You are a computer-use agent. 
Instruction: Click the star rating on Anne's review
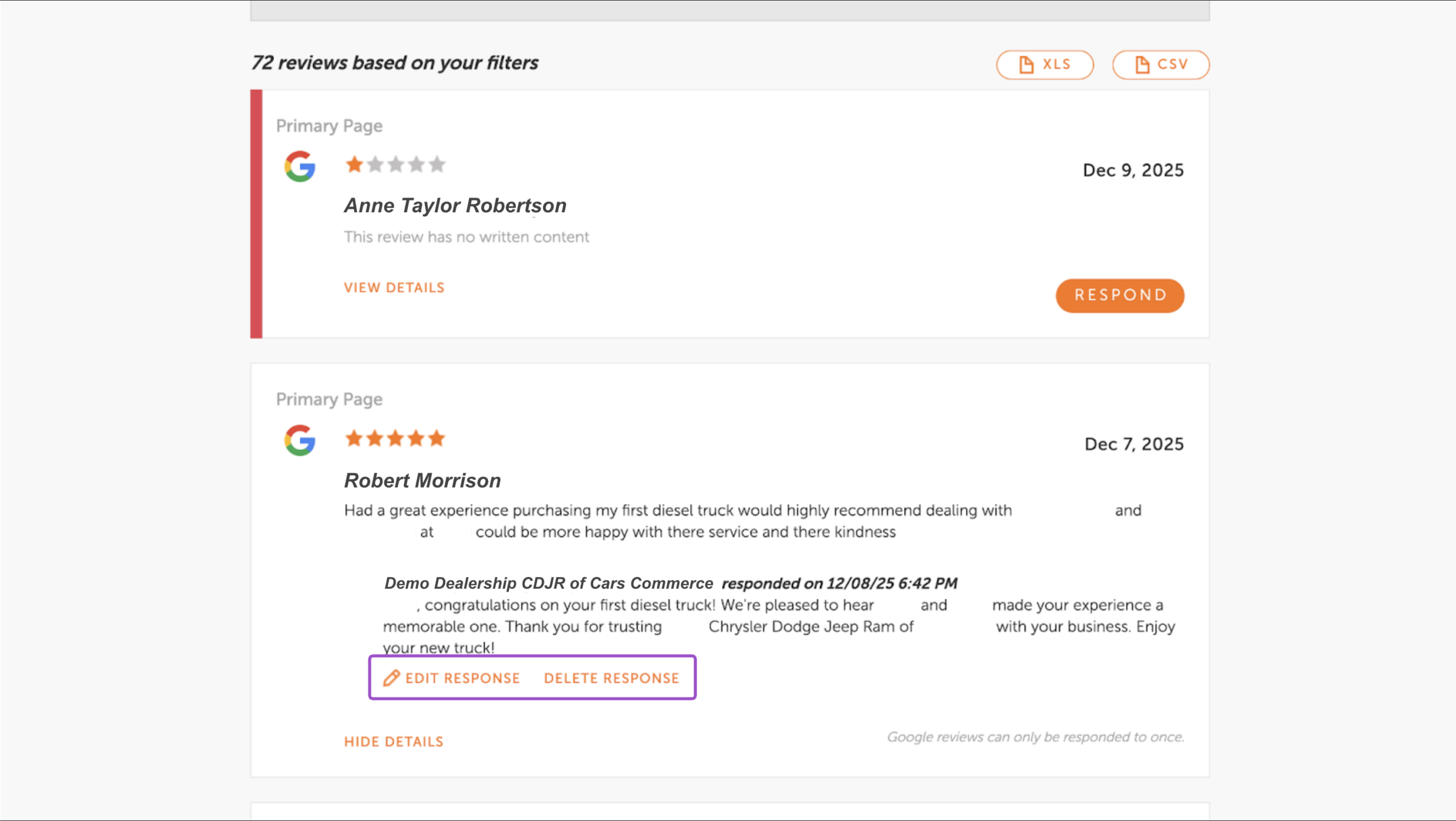(395, 164)
